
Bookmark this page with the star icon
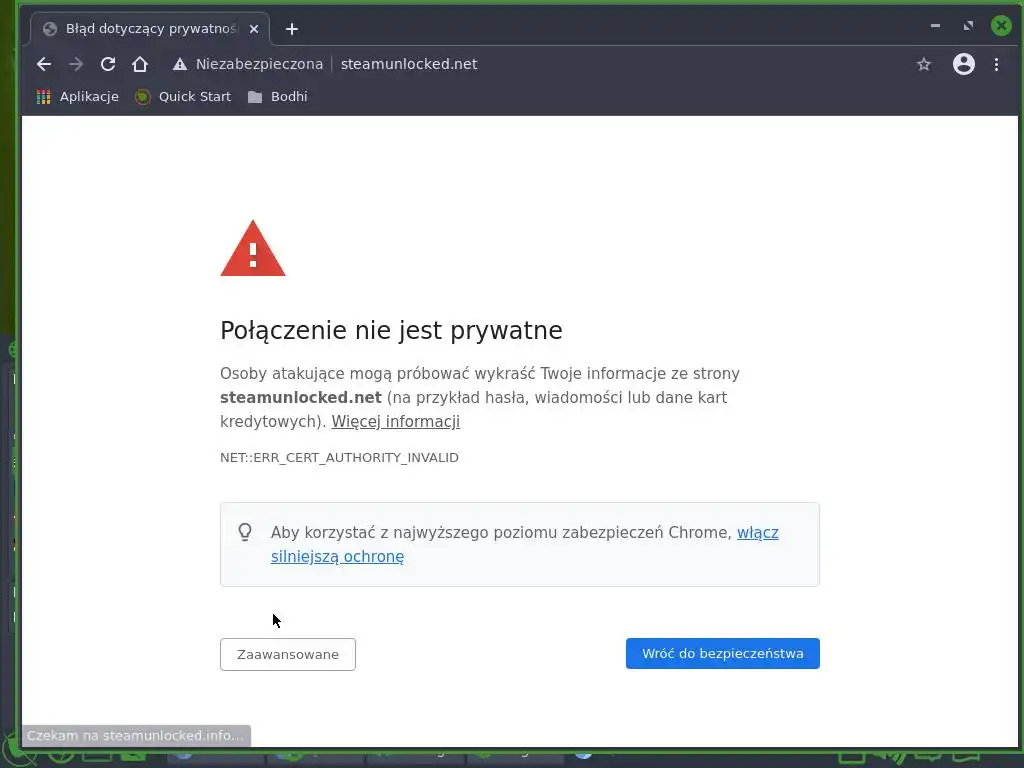[x=923, y=64]
